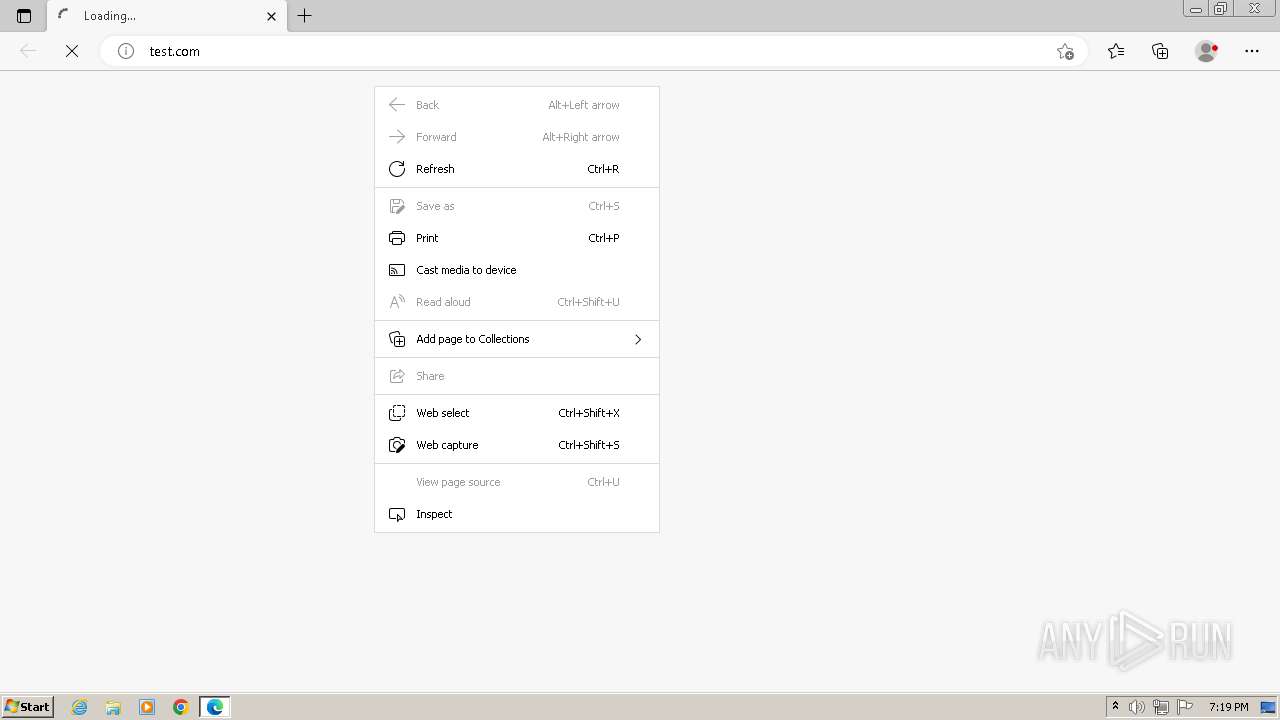Click the Refresh circular arrow icon

coord(397,169)
